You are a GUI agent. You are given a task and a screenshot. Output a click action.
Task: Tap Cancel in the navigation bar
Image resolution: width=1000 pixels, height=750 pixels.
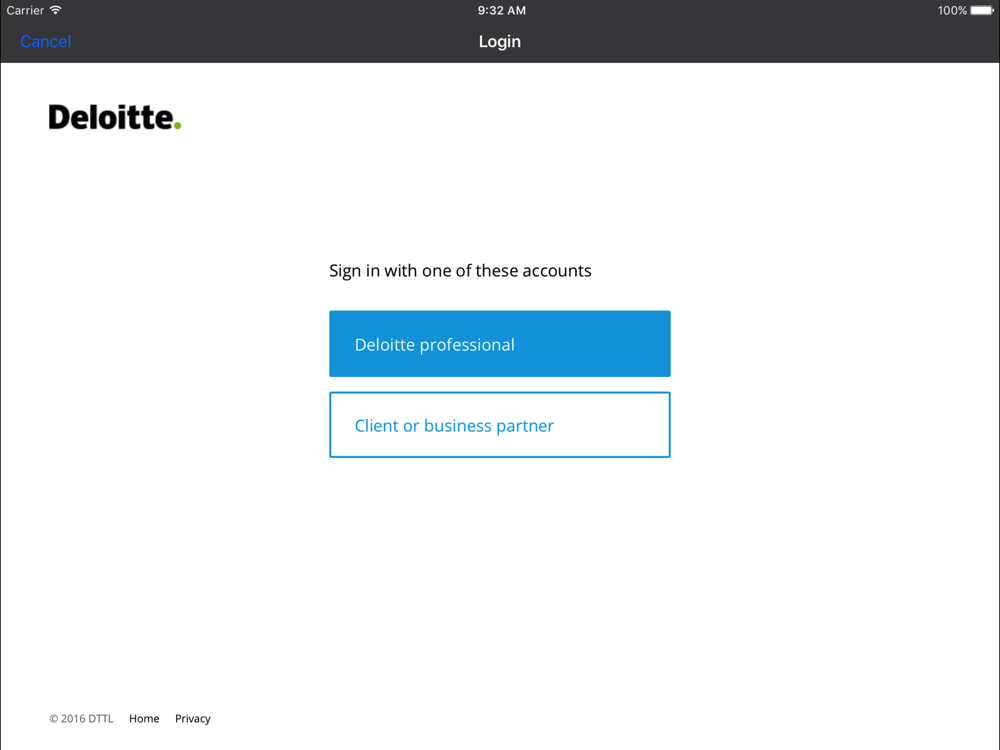(x=45, y=41)
